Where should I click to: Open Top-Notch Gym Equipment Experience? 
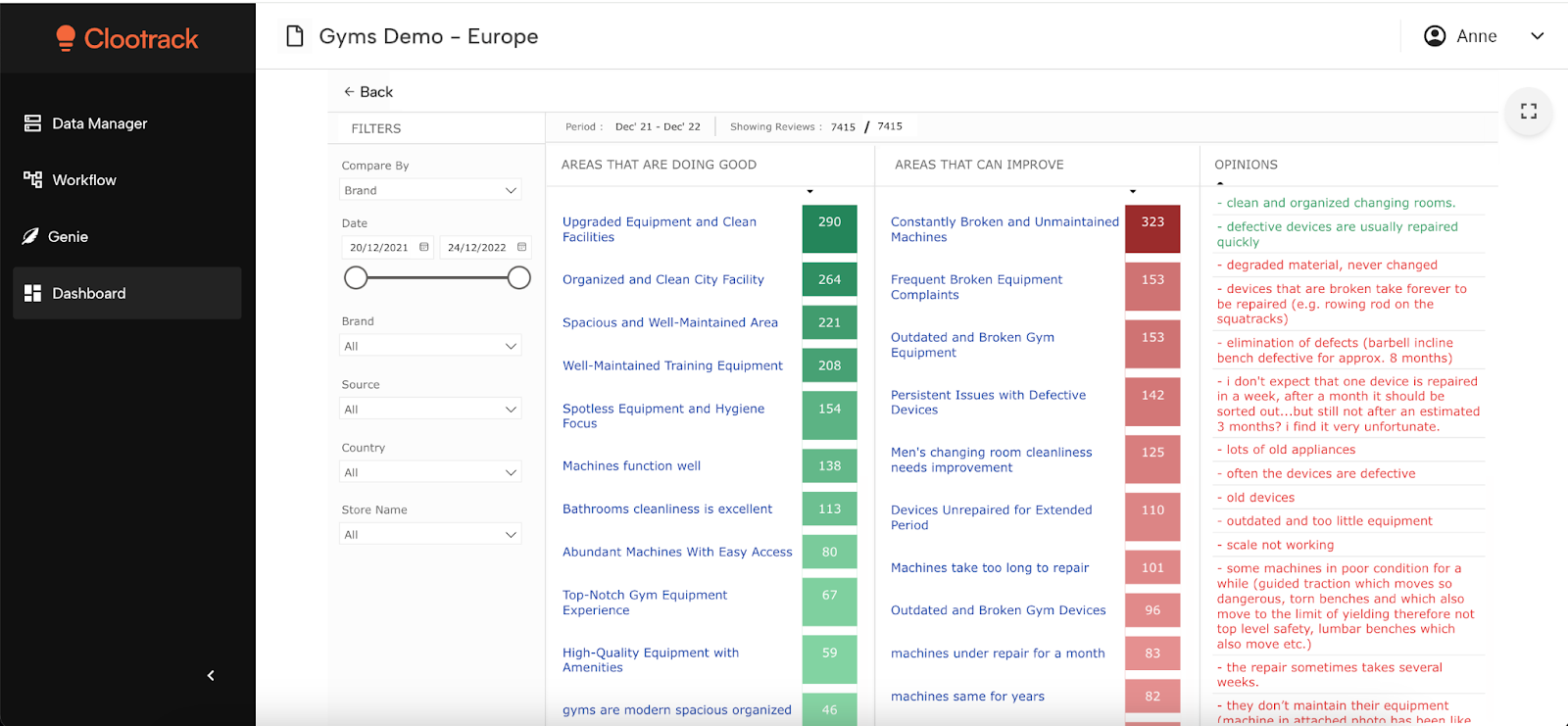point(645,603)
